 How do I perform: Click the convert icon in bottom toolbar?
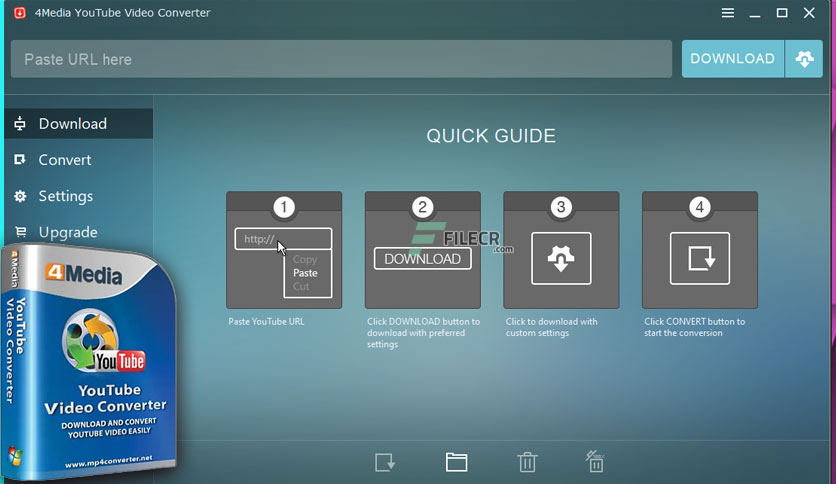pyautogui.click(x=384, y=462)
